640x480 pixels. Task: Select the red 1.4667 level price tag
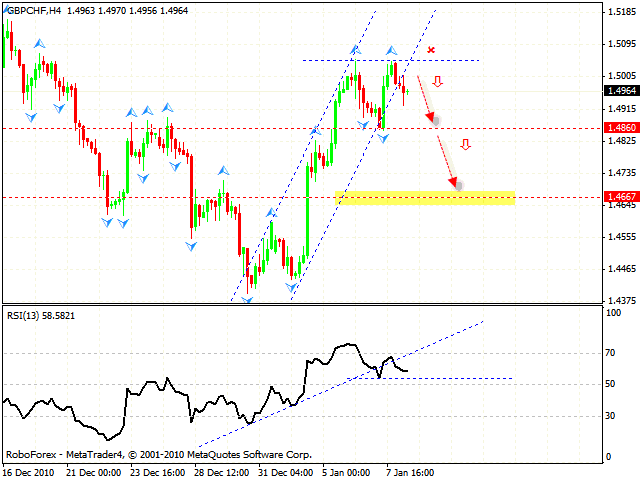point(621,197)
